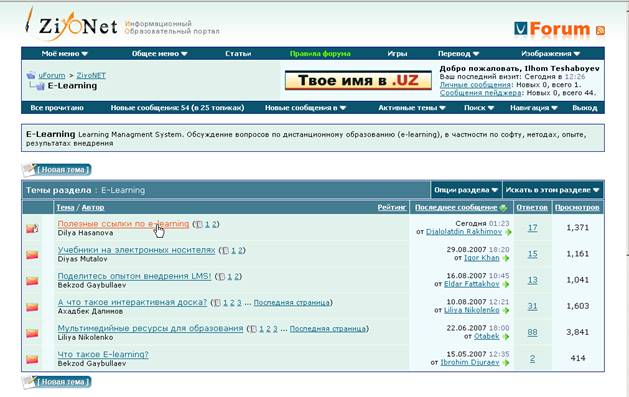Open reply count 88 link

tap(532, 332)
